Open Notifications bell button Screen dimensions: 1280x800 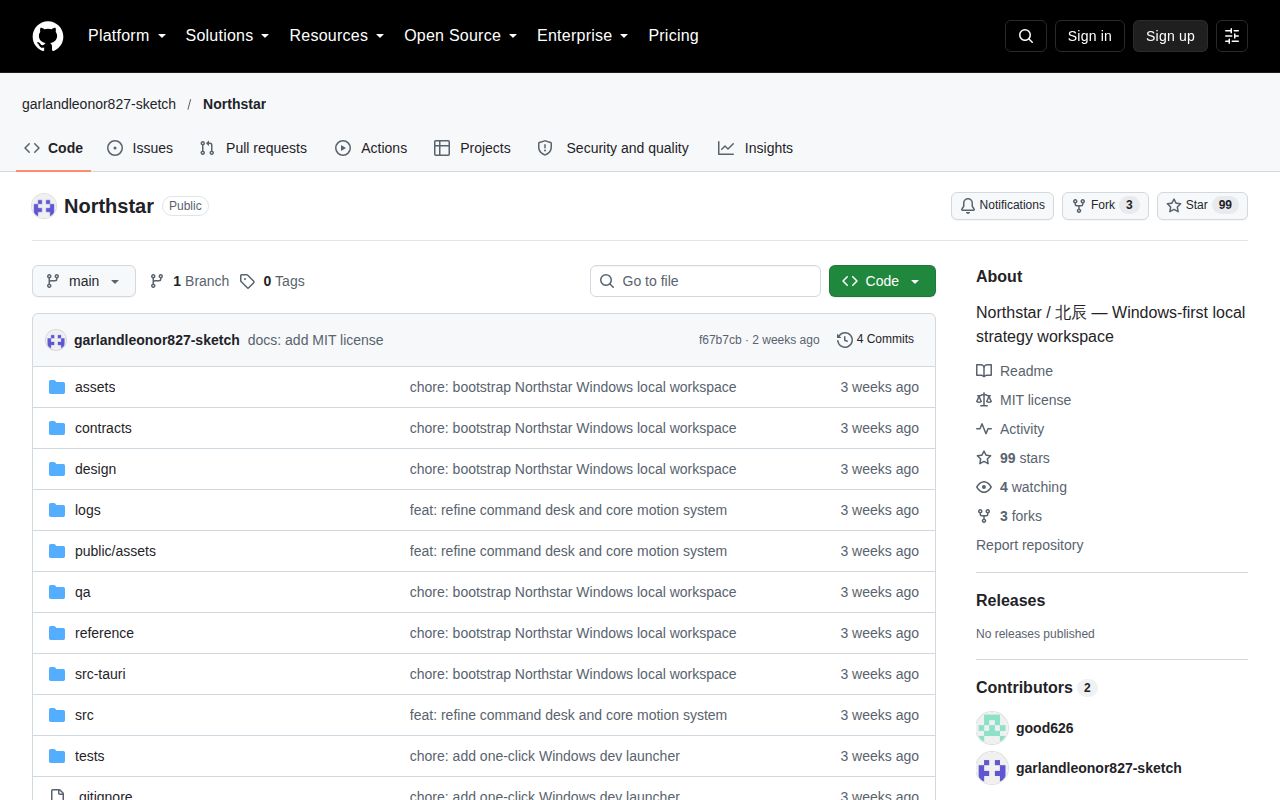pyautogui.click(x=1002, y=205)
